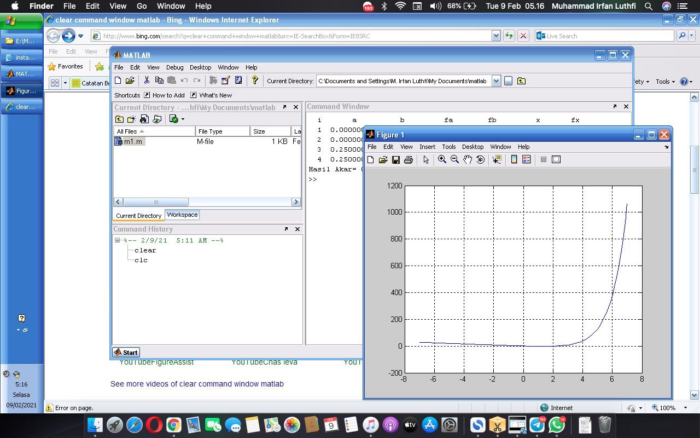Open the Tools menu in Figure 1
This screenshot has width=700, height=438.
click(x=449, y=146)
